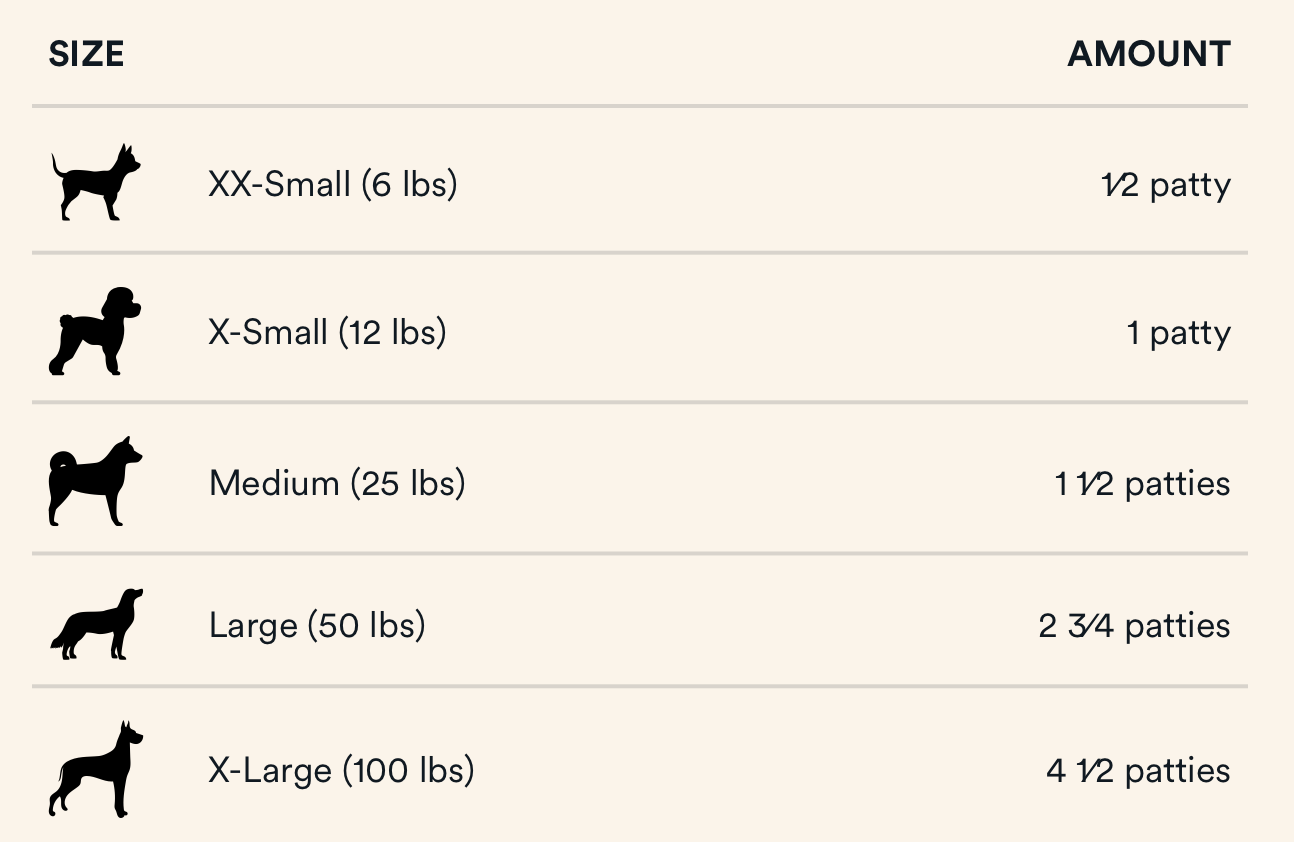The image size is (1294, 842).
Task: Click the Large retriever dog silhouette icon
Action: (x=97, y=625)
